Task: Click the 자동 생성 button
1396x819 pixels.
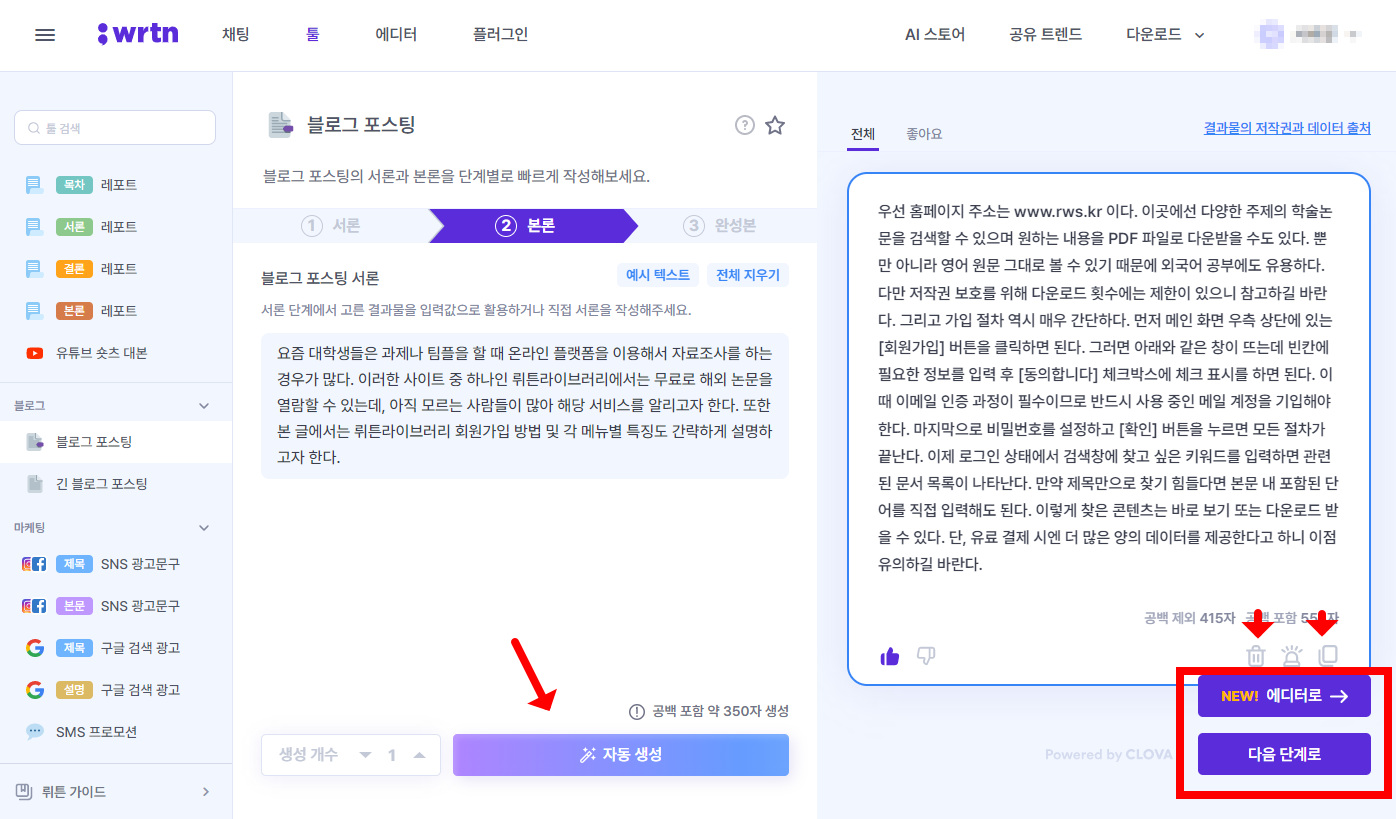Action: click(620, 755)
